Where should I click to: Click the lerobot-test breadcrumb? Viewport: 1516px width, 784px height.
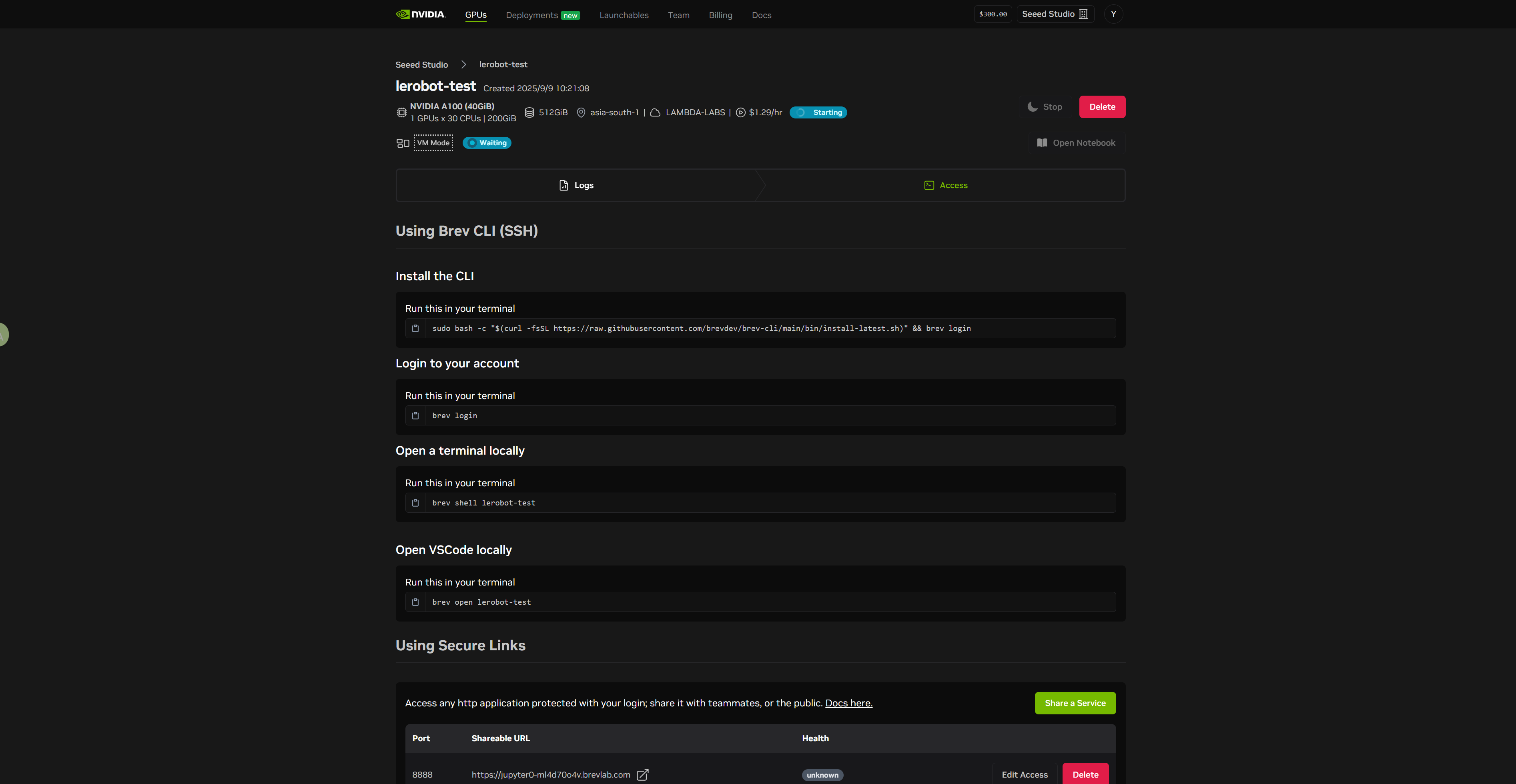pyautogui.click(x=503, y=65)
